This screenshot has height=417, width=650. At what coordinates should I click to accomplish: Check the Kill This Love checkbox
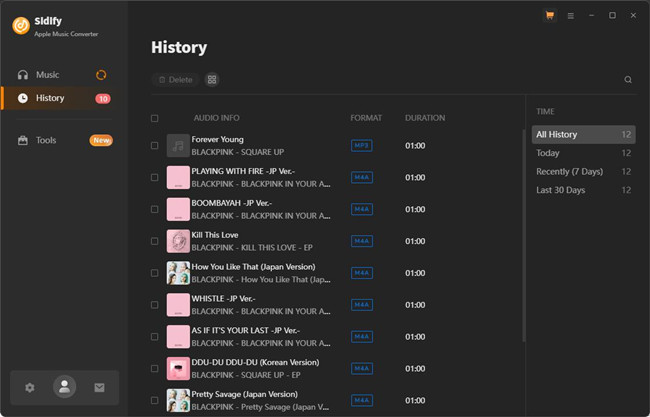coord(155,241)
